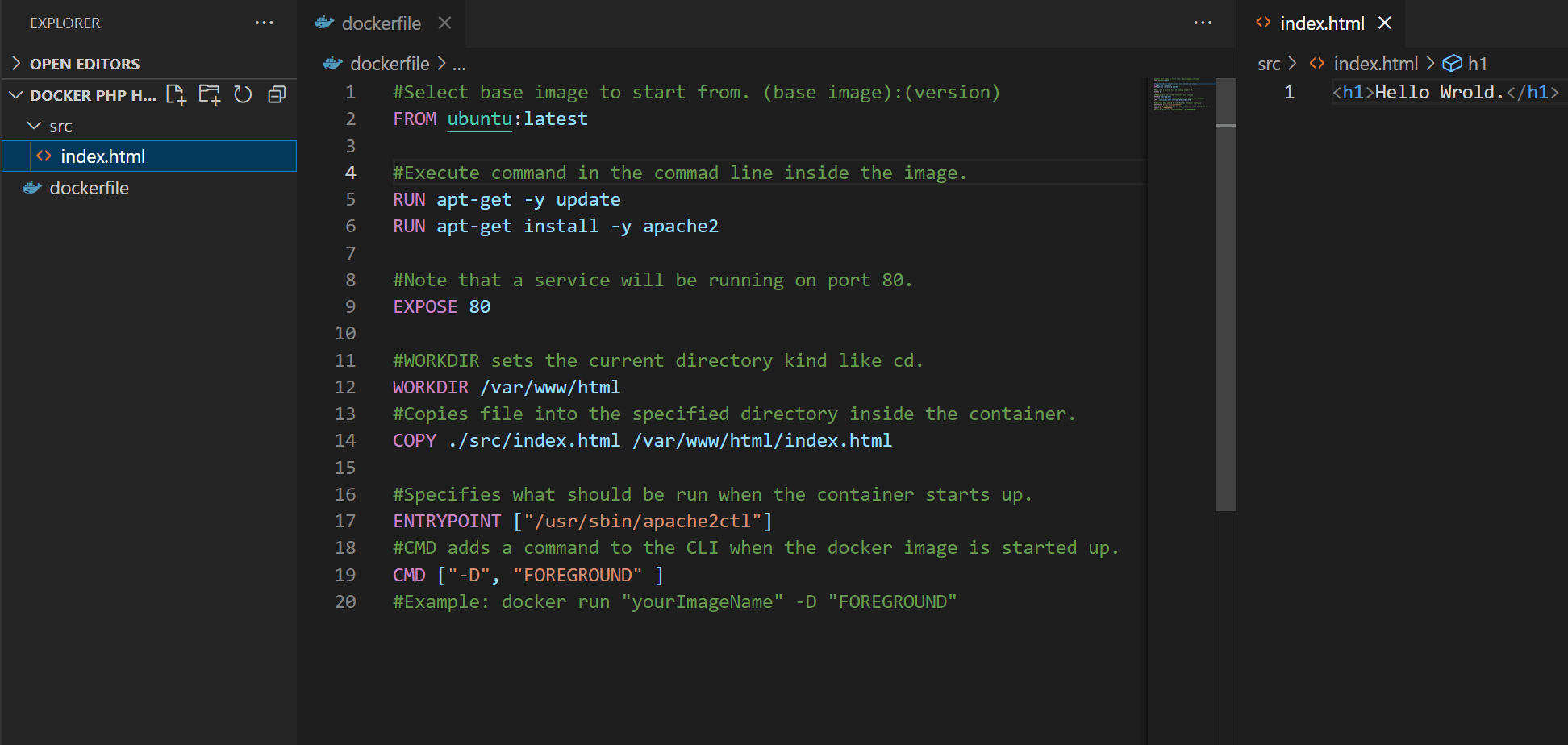Click the New Folder icon in Explorer

pos(210,95)
